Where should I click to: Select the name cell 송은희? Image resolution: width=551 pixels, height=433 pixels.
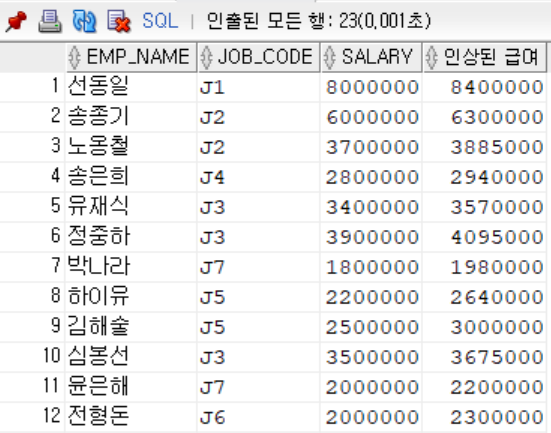(131, 176)
